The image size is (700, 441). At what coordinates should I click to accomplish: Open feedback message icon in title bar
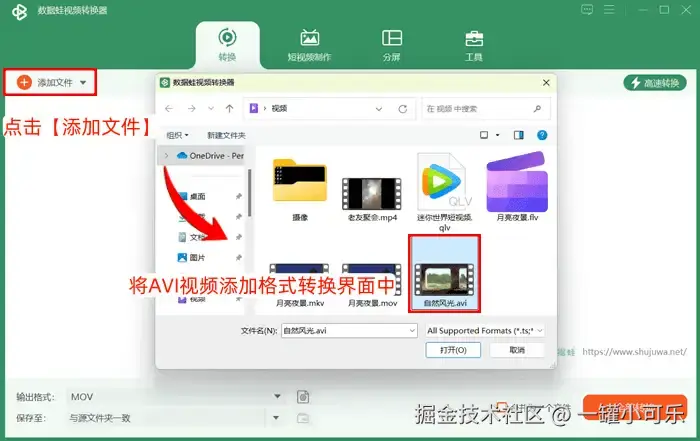pyautogui.click(x=587, y=9)
